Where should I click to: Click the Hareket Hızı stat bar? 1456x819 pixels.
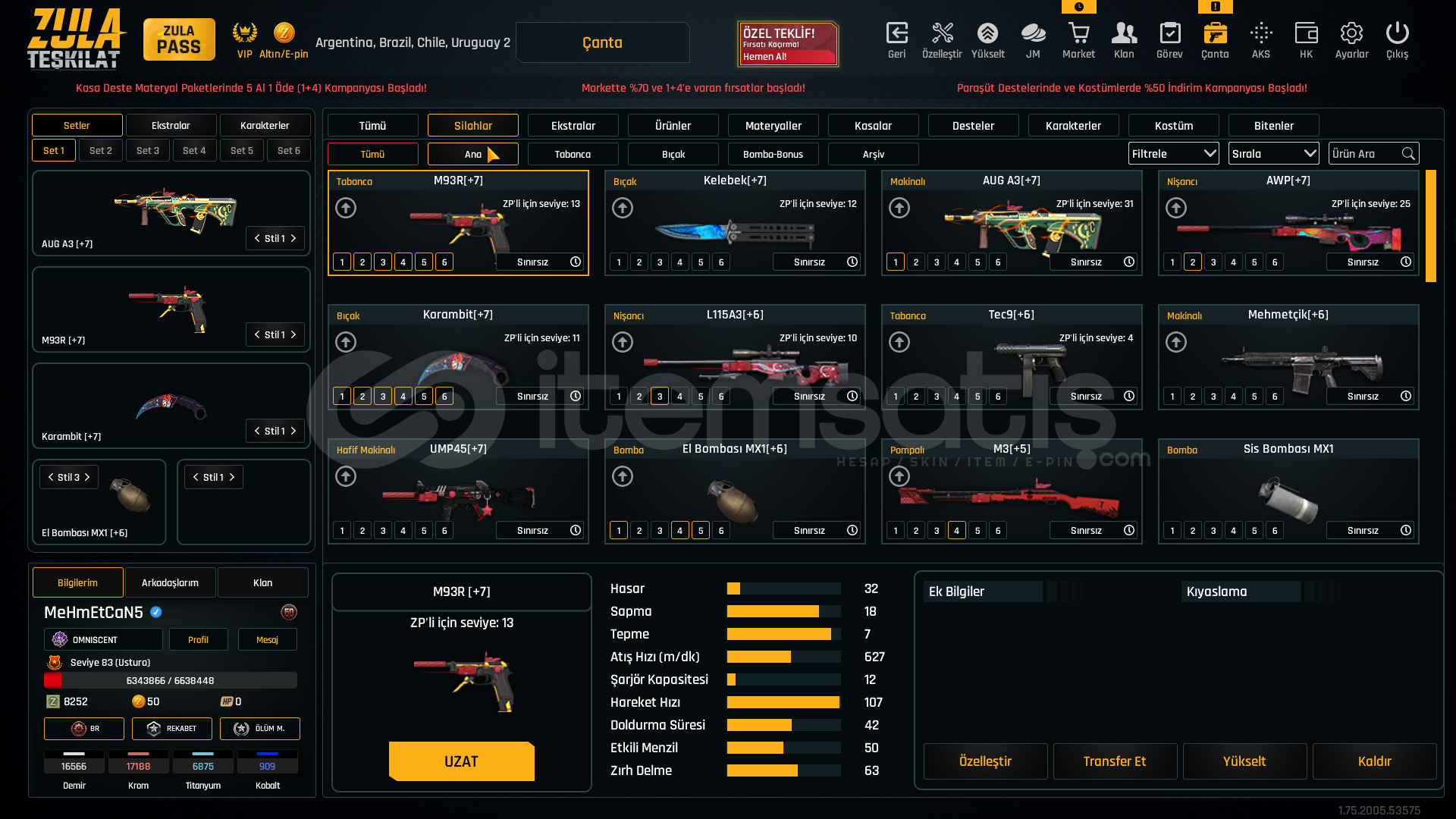783,702
